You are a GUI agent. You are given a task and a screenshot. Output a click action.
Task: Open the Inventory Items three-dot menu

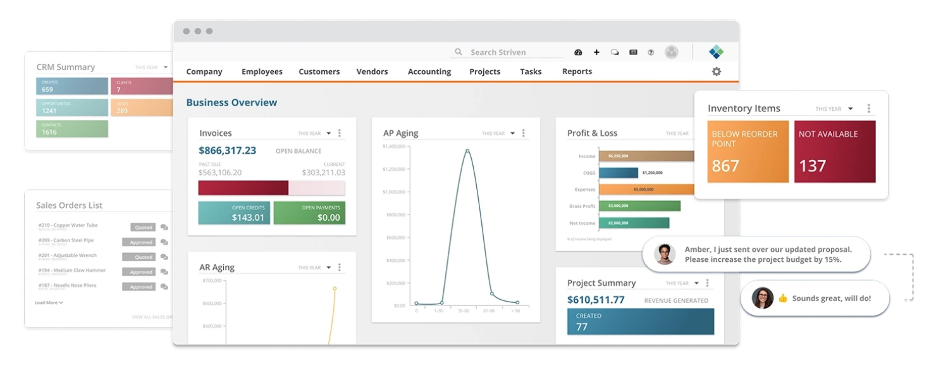coord(869,109)
